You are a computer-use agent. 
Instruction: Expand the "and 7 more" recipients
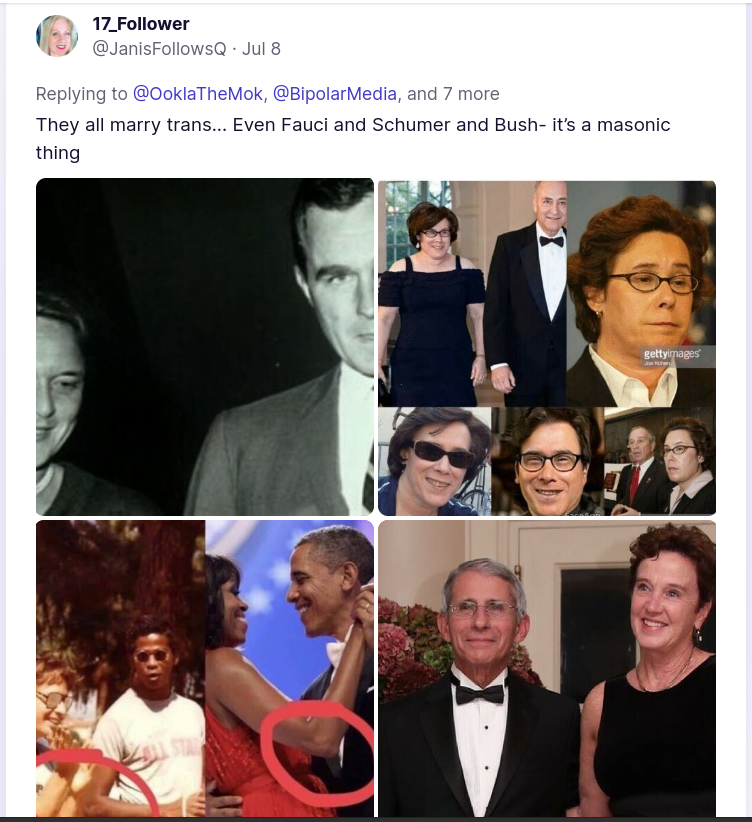pyautogui.click(x=453, y=94)
